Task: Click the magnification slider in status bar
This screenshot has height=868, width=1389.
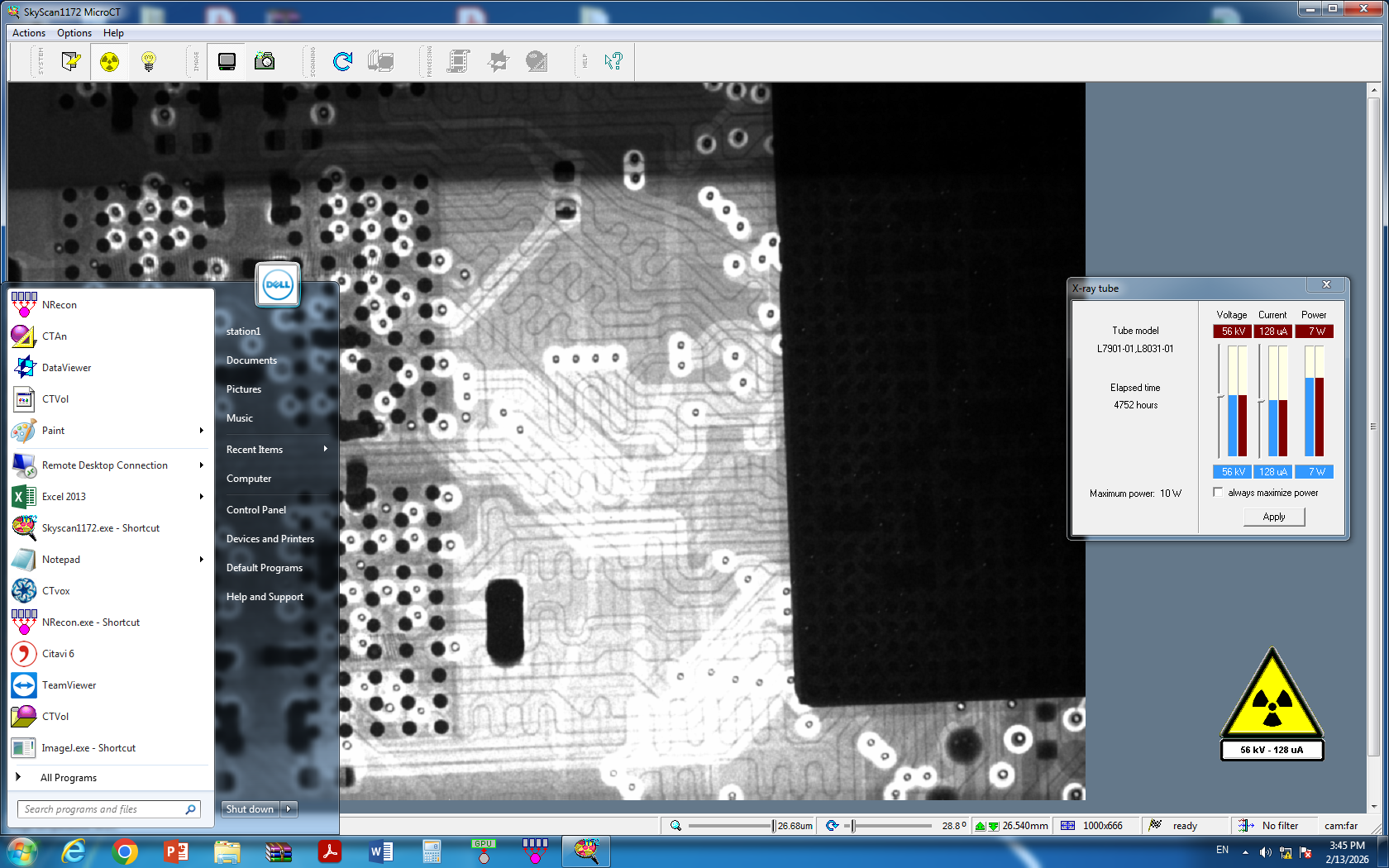Action: 730,825
